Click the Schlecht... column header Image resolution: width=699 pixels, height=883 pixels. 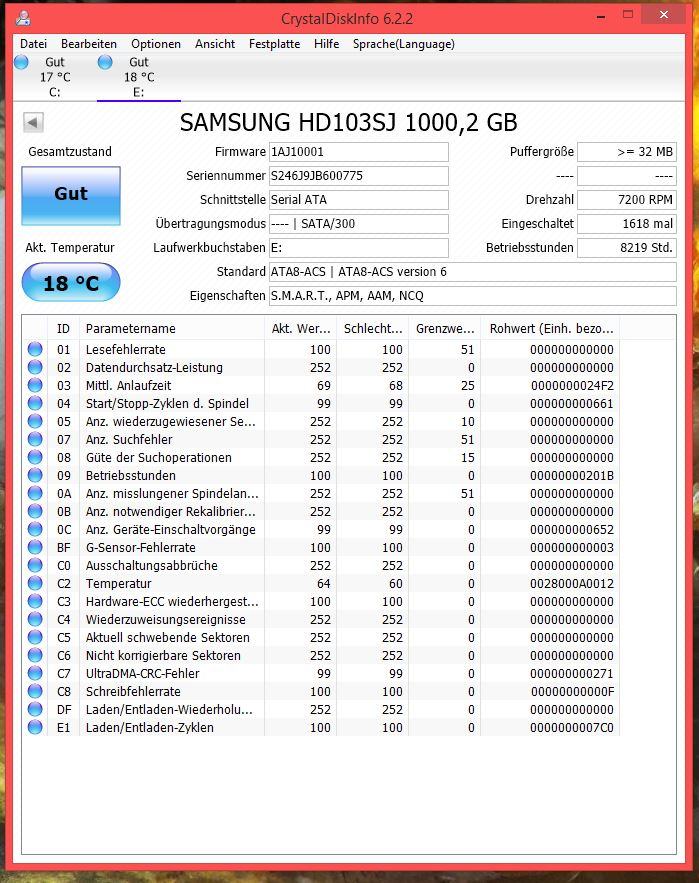[x=373, y=328]
